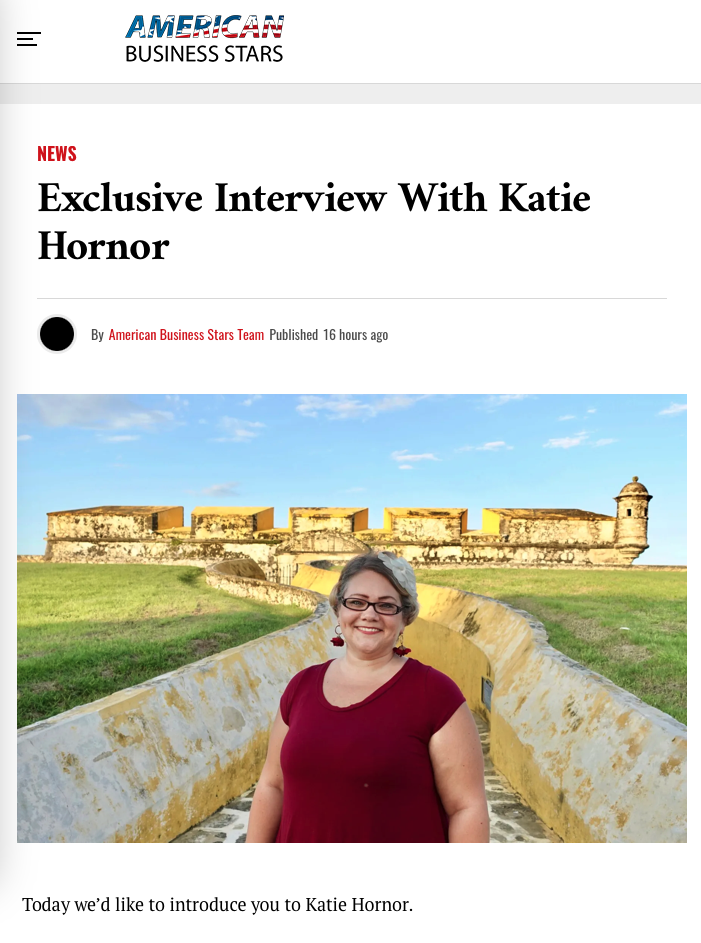Click Katie Hornor's glasses in the photo
701x943 pixels.
[x=371, y=606]
